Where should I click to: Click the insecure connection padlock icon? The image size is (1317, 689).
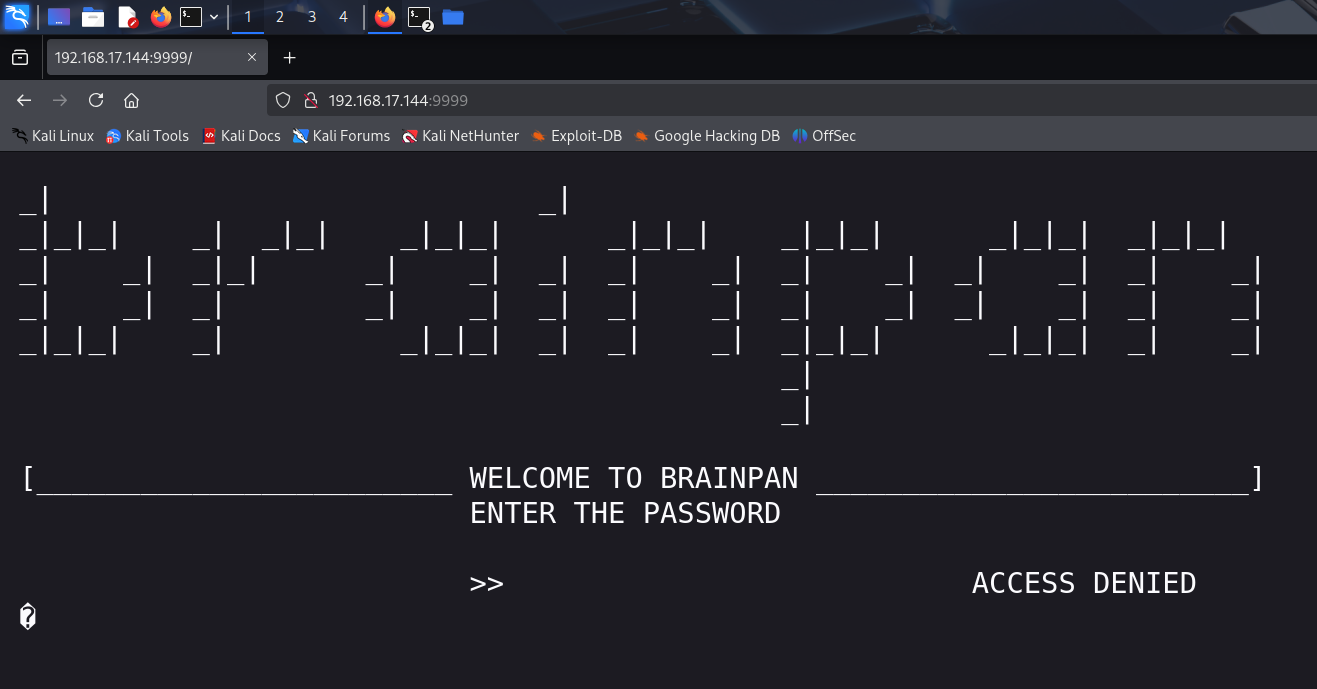pyautogui.click(x=310, y=100)
